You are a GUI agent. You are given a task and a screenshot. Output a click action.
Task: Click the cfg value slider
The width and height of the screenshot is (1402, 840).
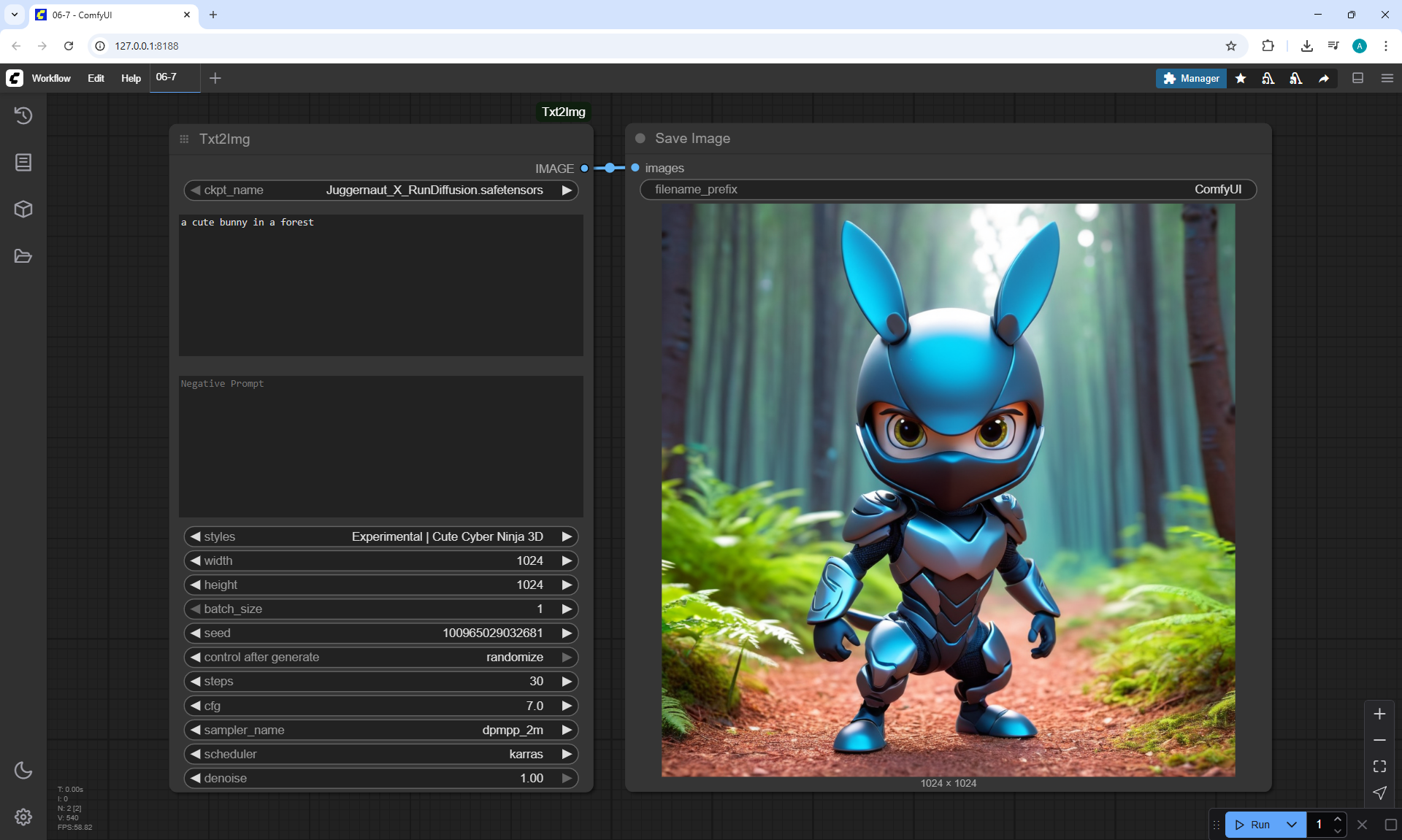click(380, 706)
